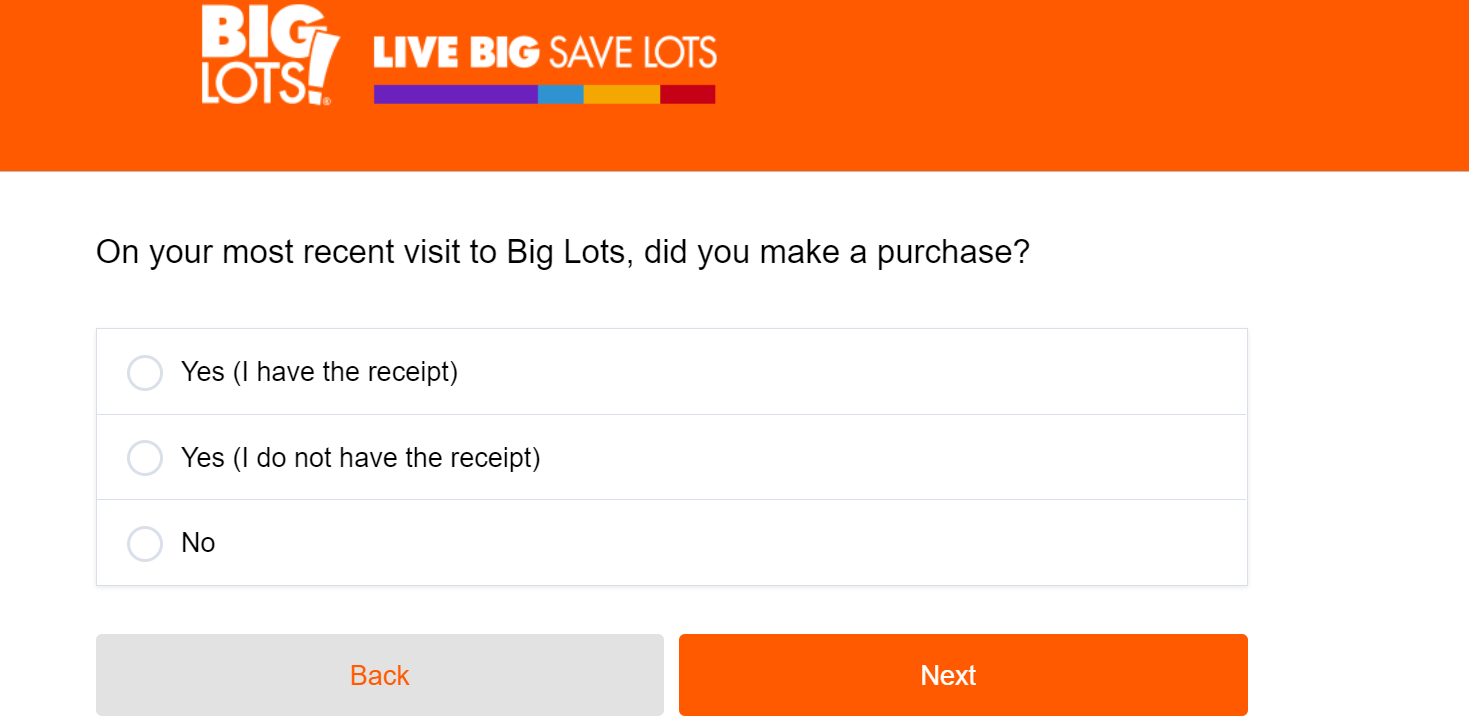Viewport: 1469px width, 721px height.
Task: Click the "Yes (I have the receipt)" label text
Action: pos(319,372)
